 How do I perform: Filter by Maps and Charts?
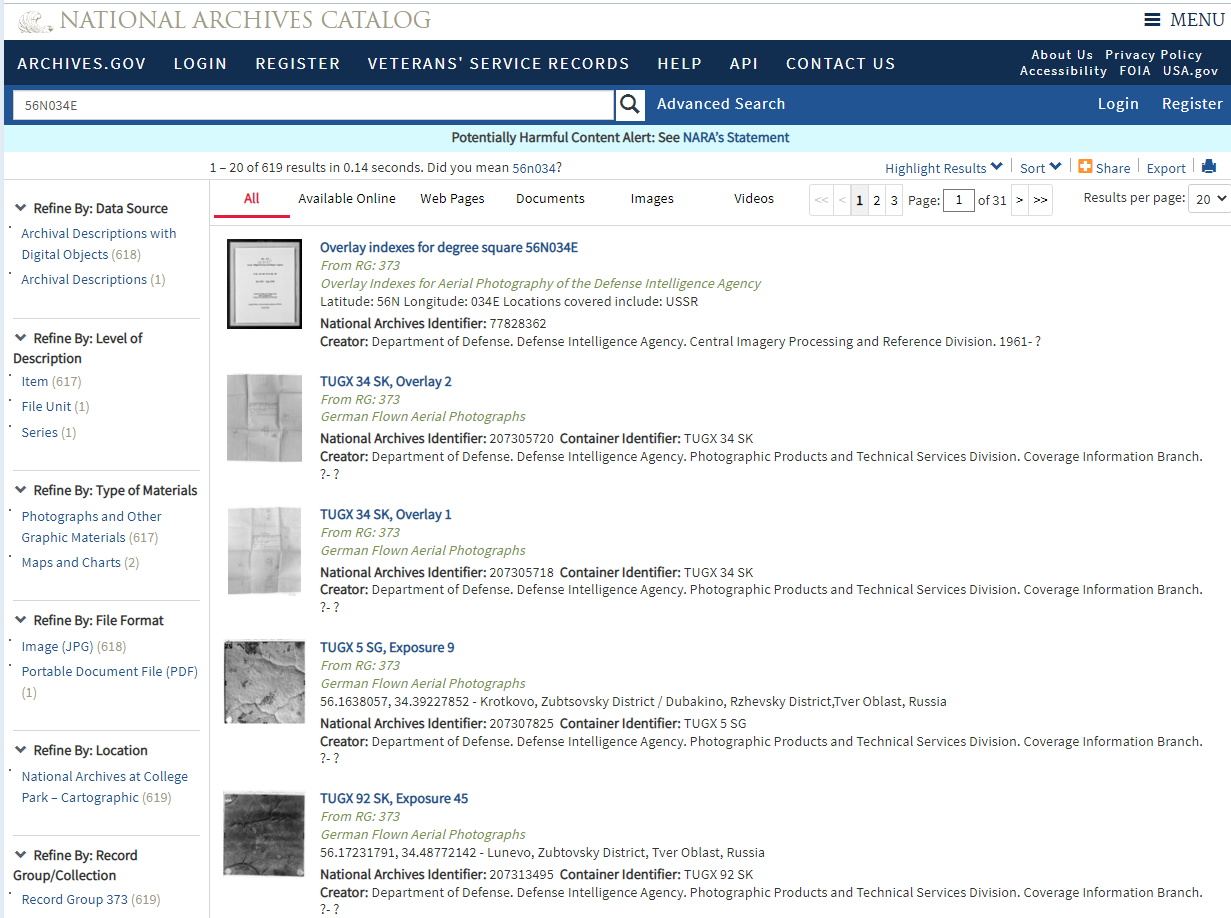(71, 562)
